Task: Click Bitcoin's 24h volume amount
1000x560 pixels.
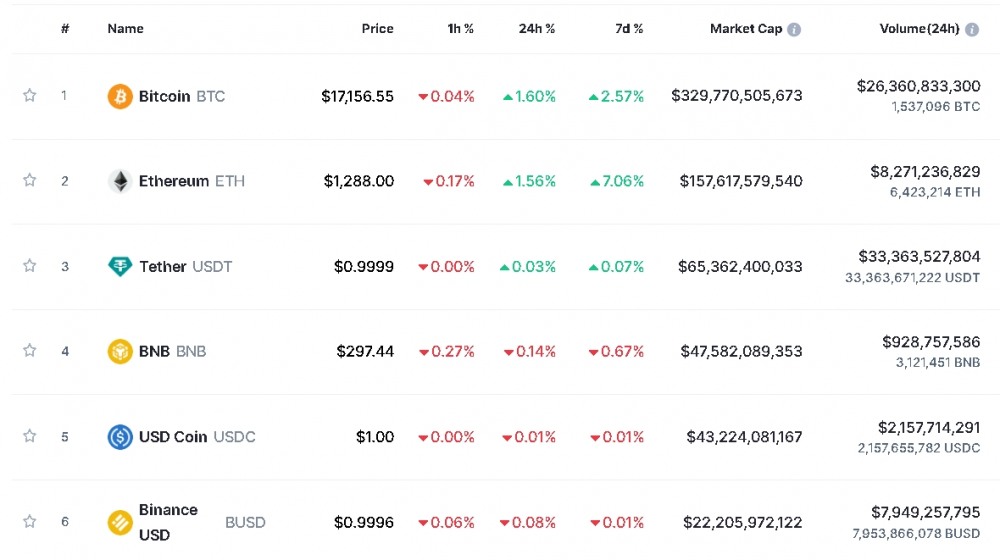Action: [918, 87]
